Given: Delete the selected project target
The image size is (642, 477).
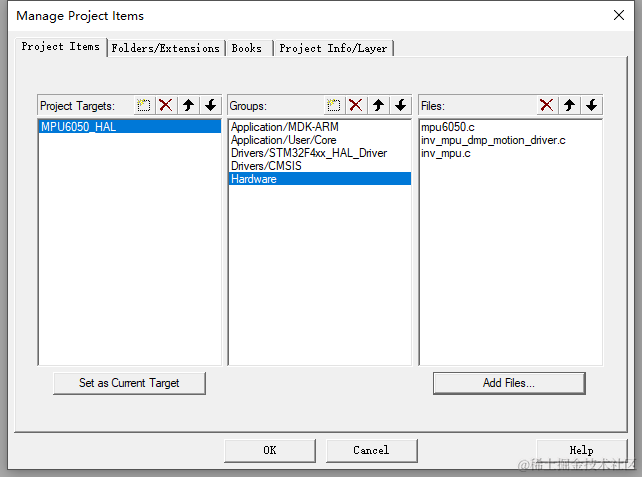Looking at the screenshot, I should (166, 106).
